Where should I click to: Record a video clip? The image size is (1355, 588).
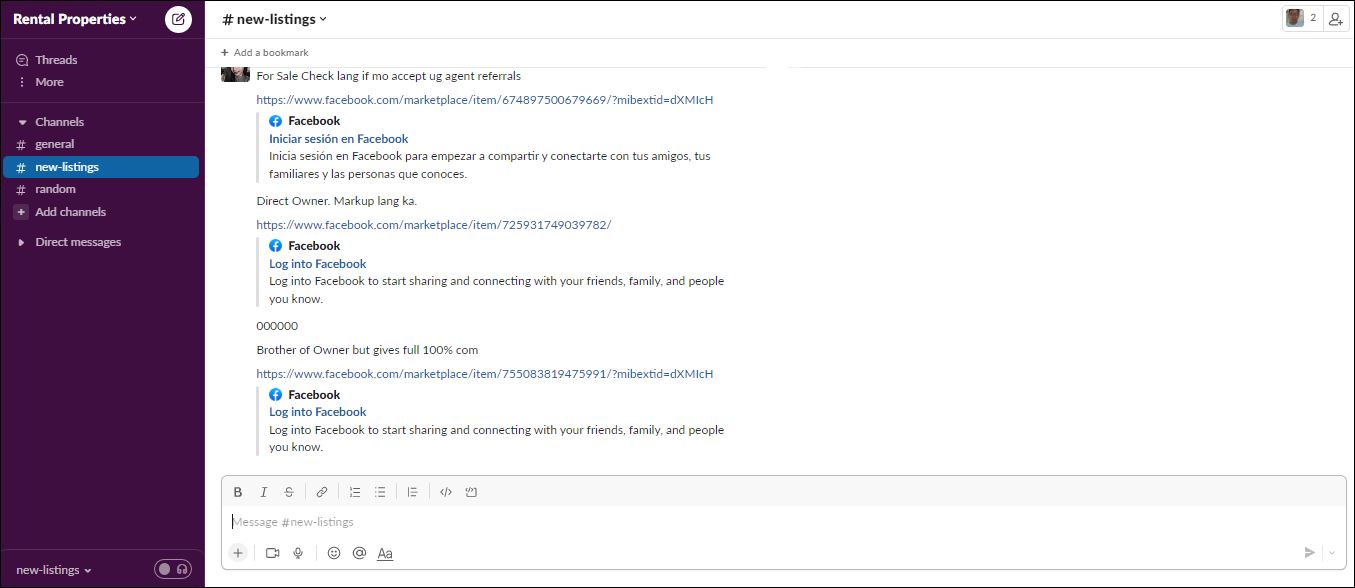click(x=272, y=553)
